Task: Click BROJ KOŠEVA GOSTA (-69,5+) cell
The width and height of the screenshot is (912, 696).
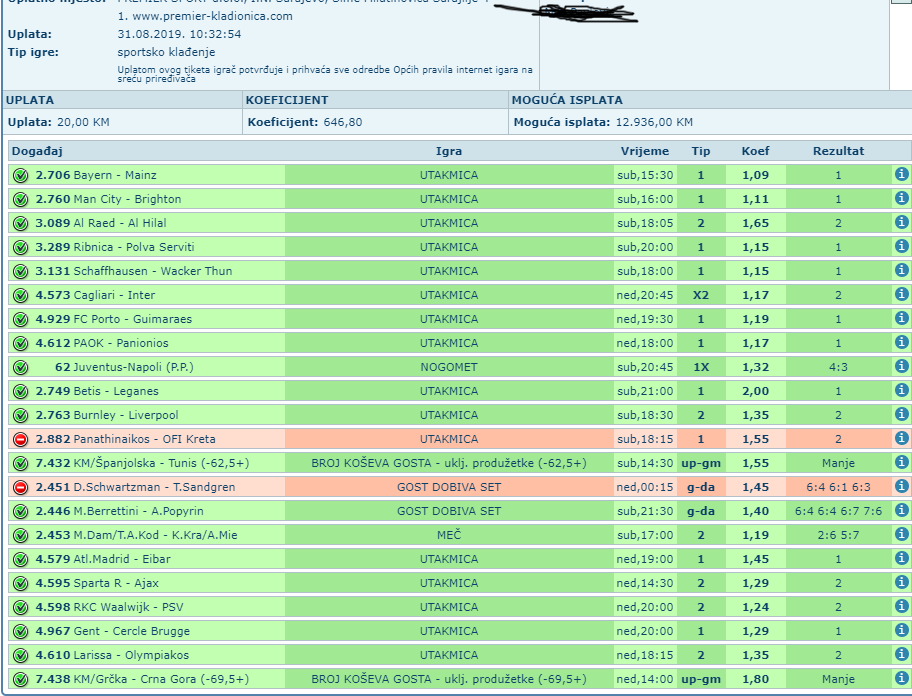Action: pyautogui.click(x=448, y=679)
